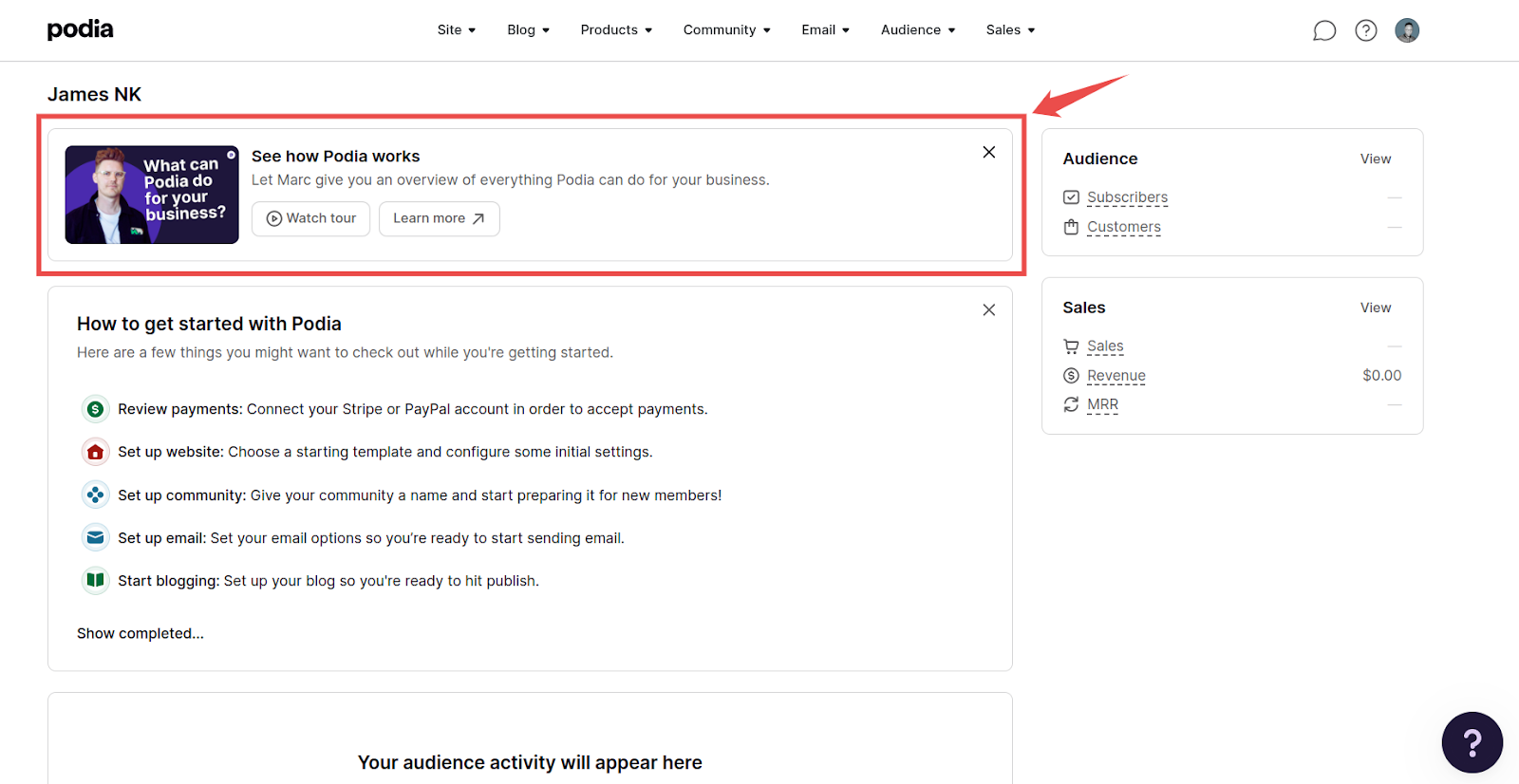Screen dimensions: 1519x784
Task: Expand the Products dropdown menu
Action: [616, 30]
